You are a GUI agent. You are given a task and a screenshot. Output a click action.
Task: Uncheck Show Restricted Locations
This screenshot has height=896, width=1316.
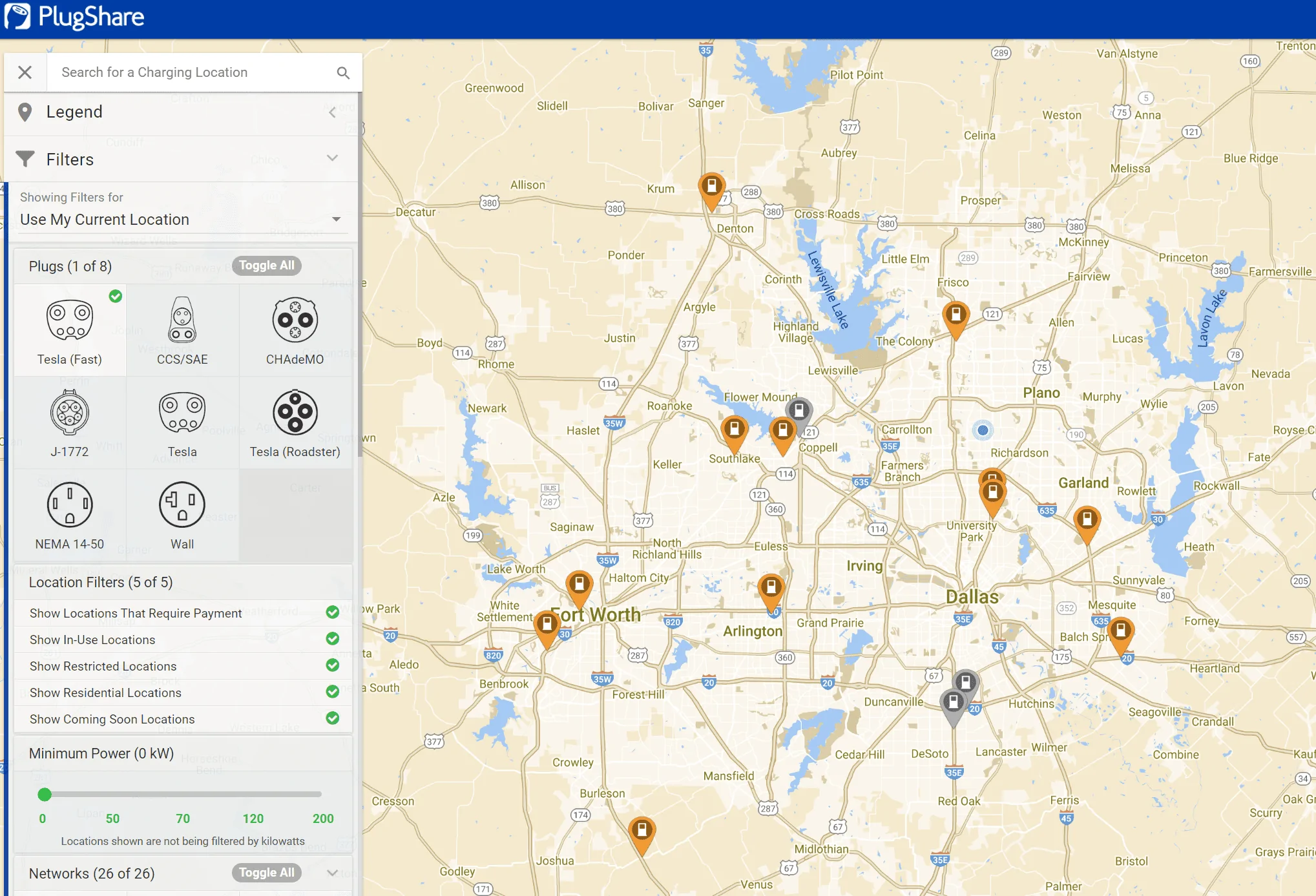(333, 665)
